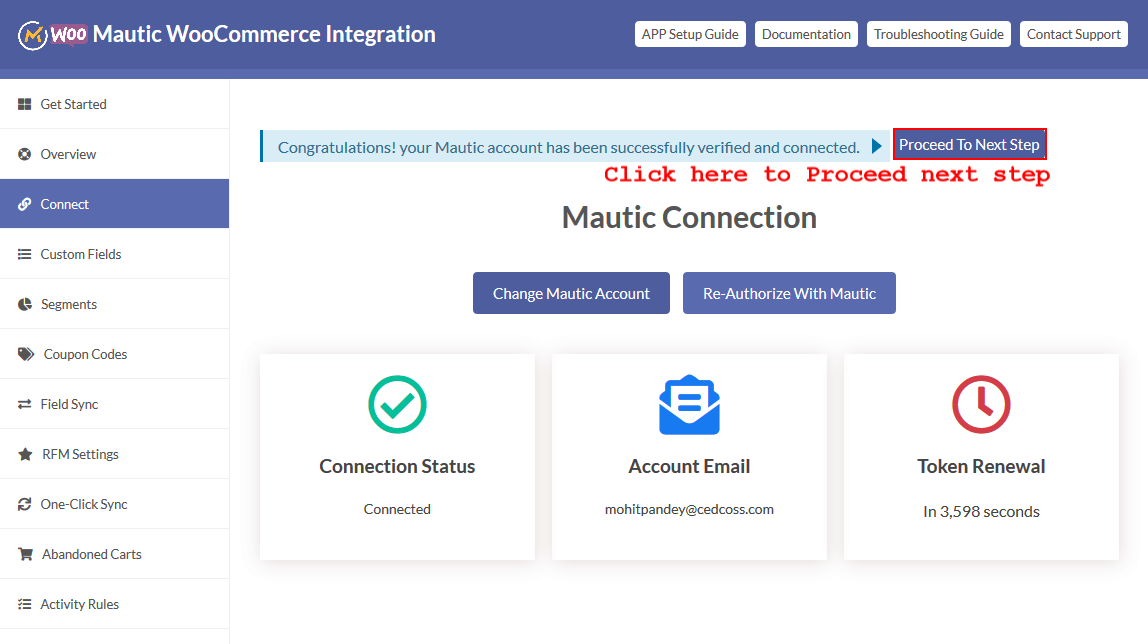Click the Token Renewal card title
This screenshot has height=644, width=1148.
[981, 466]
